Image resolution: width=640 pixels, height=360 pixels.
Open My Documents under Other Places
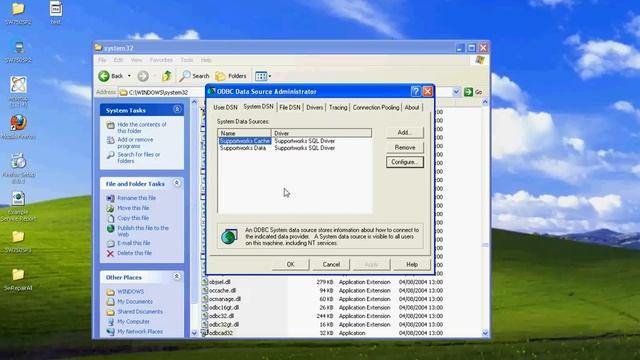(135, 302)
